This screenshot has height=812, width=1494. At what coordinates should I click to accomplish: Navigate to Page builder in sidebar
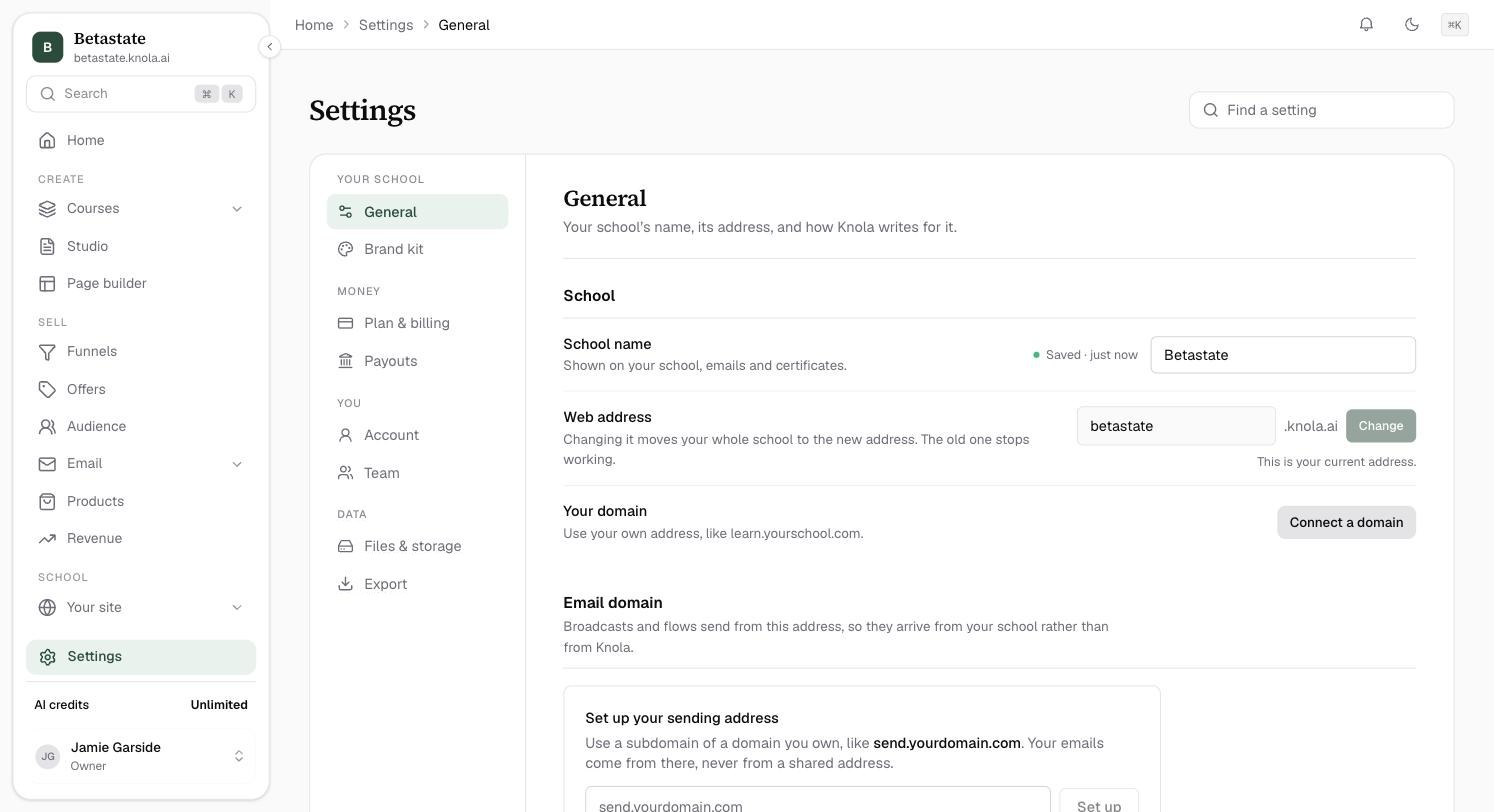click(x=141, y=284)
